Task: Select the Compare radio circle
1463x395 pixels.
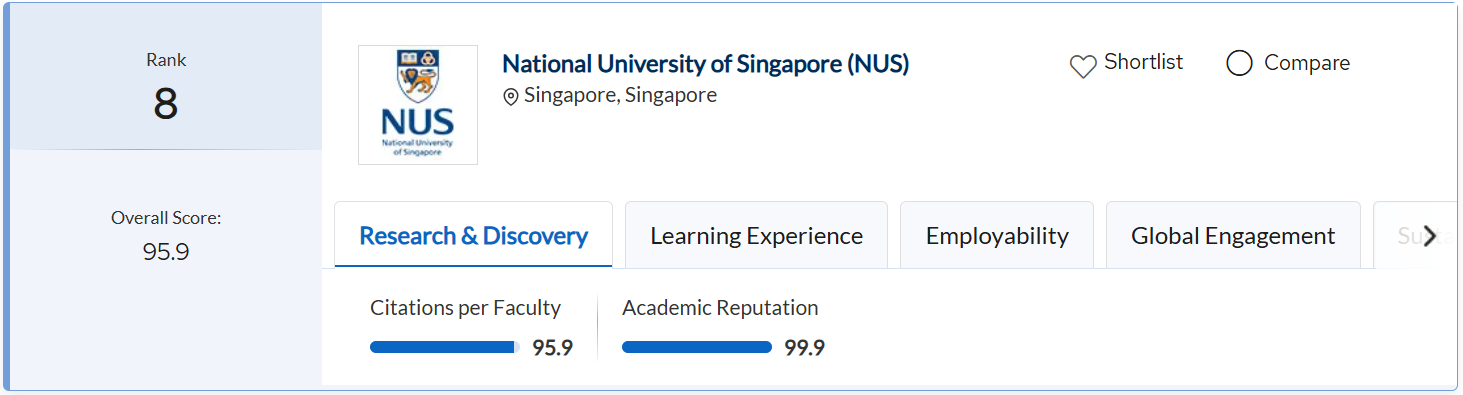Action: point(1239,64)
